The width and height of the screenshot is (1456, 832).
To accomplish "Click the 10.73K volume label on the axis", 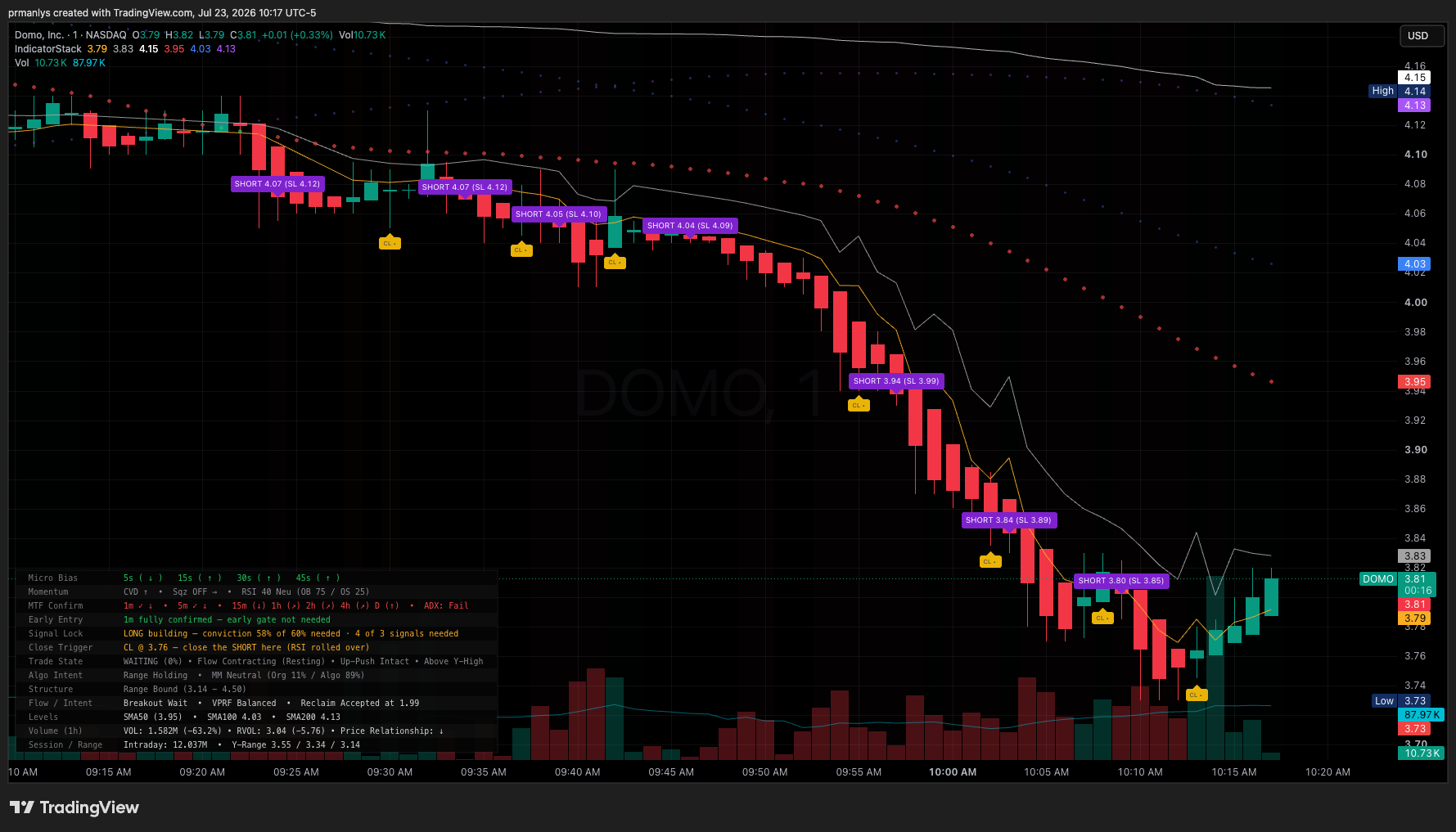I will tap(1422, 753).
